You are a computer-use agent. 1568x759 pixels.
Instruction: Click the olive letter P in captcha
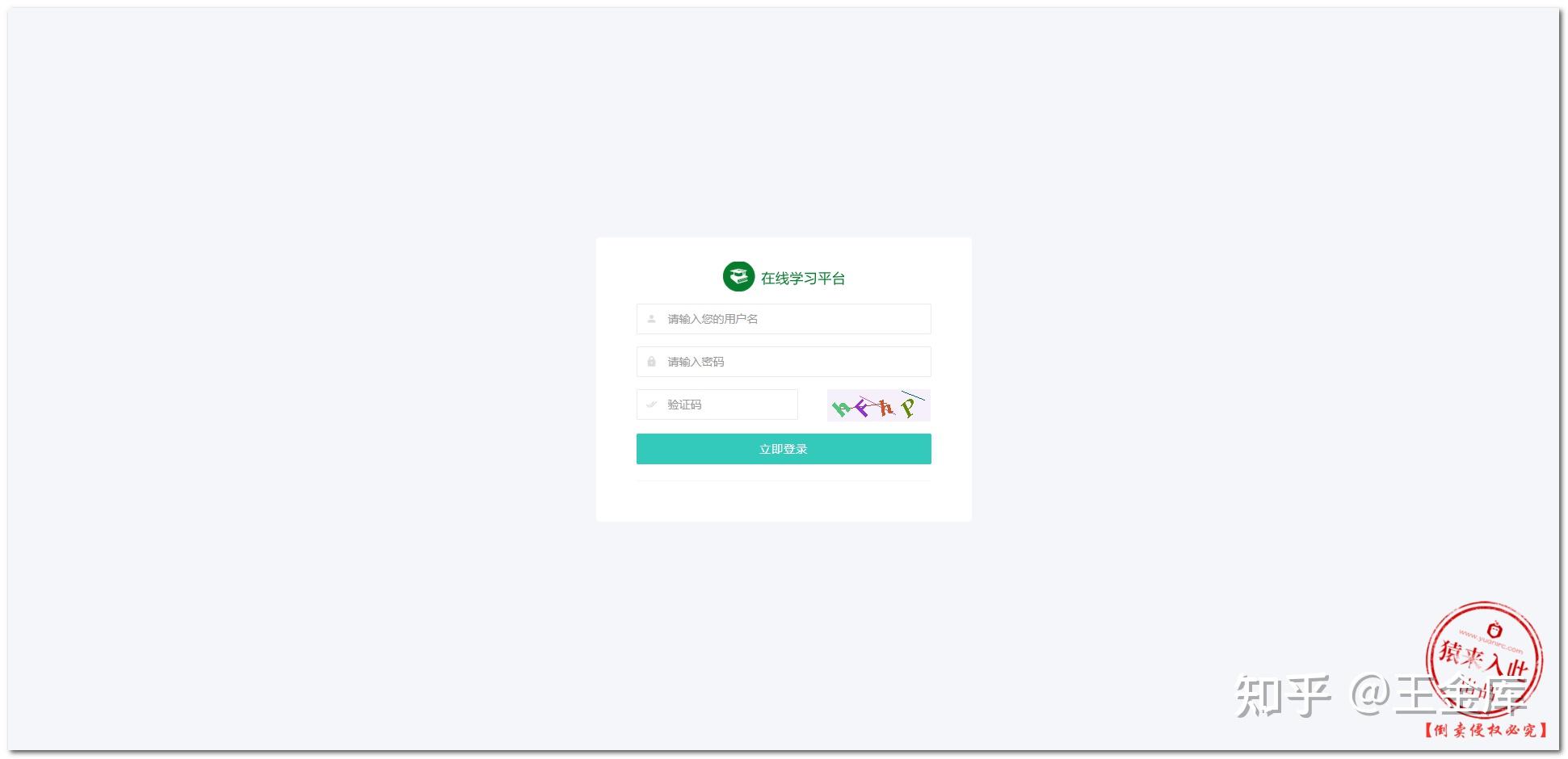point(909,408)
